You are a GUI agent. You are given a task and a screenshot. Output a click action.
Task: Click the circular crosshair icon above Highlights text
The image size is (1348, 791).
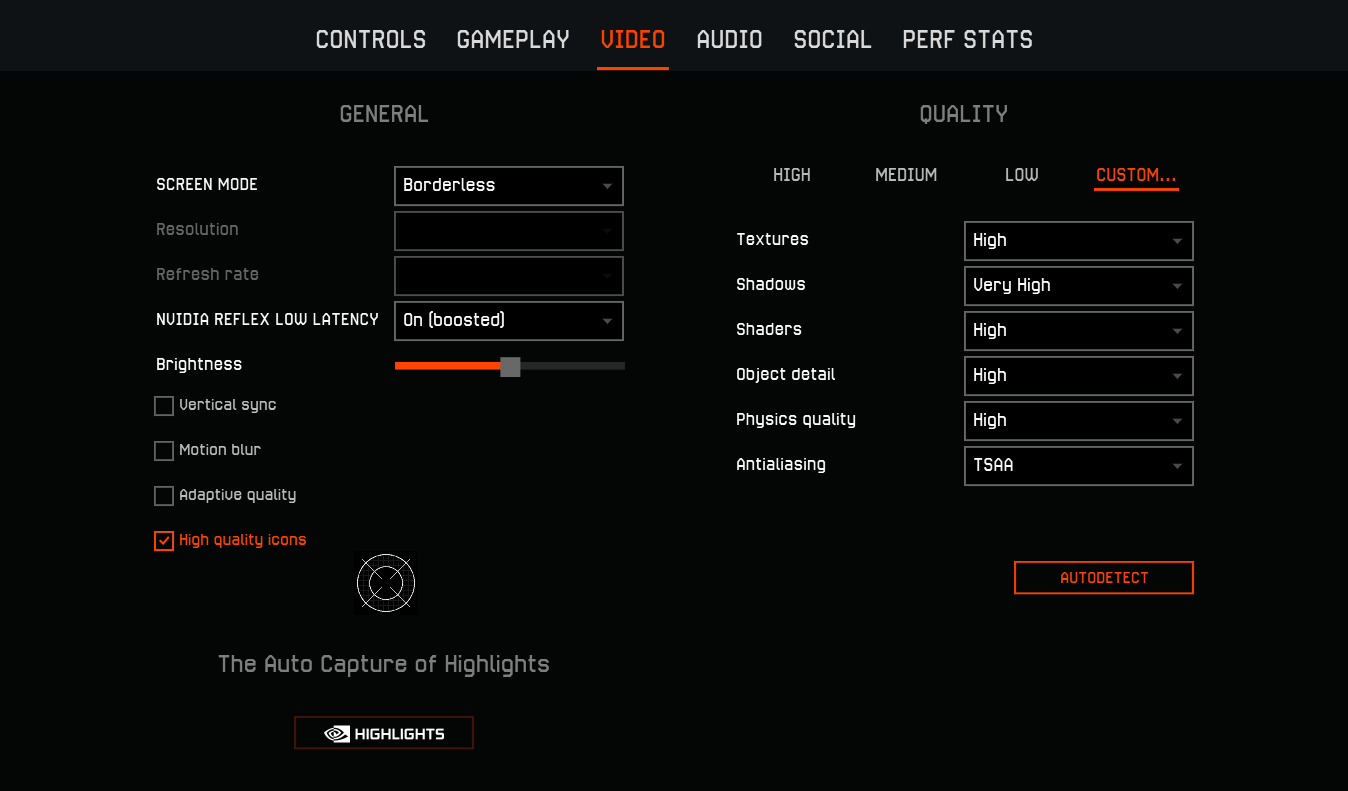point(386,583)
